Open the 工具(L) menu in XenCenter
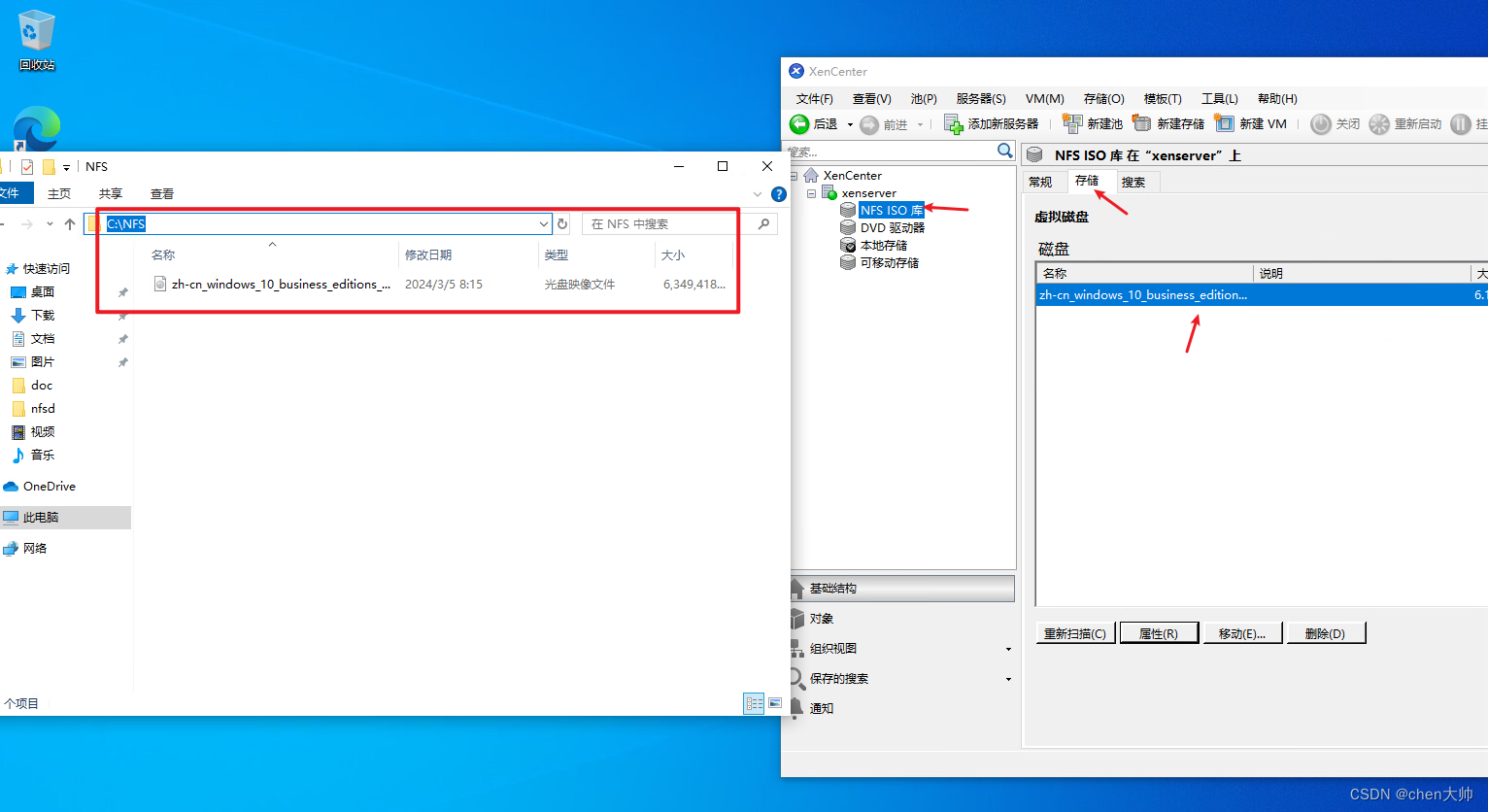The width and height of the screenshot is (1488, 812). pos(1220,99)
